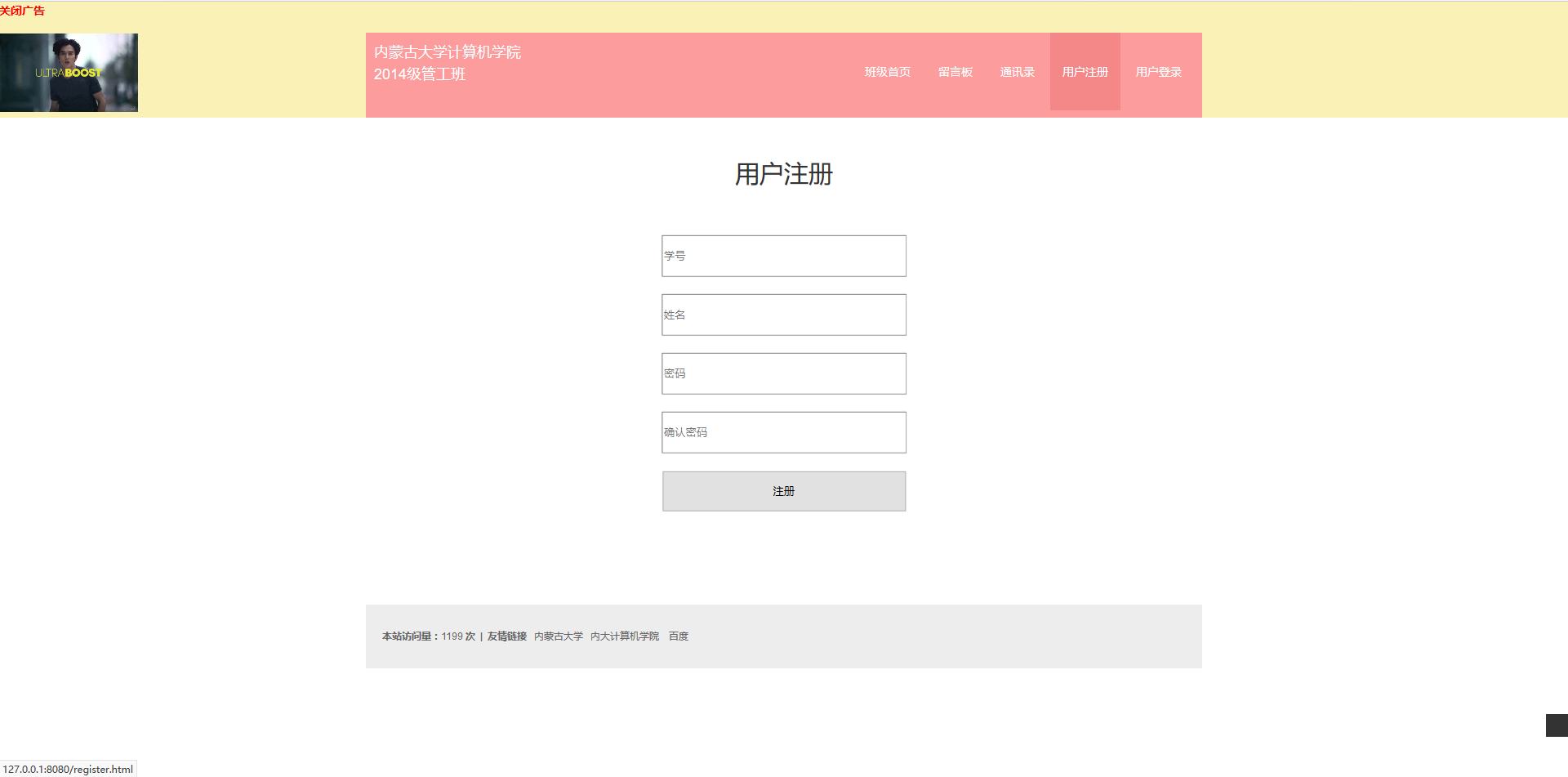Click the Ultraboost ad thumbnail
Viewport: 1568px width, 777px height.
click(x=69, y=73)
